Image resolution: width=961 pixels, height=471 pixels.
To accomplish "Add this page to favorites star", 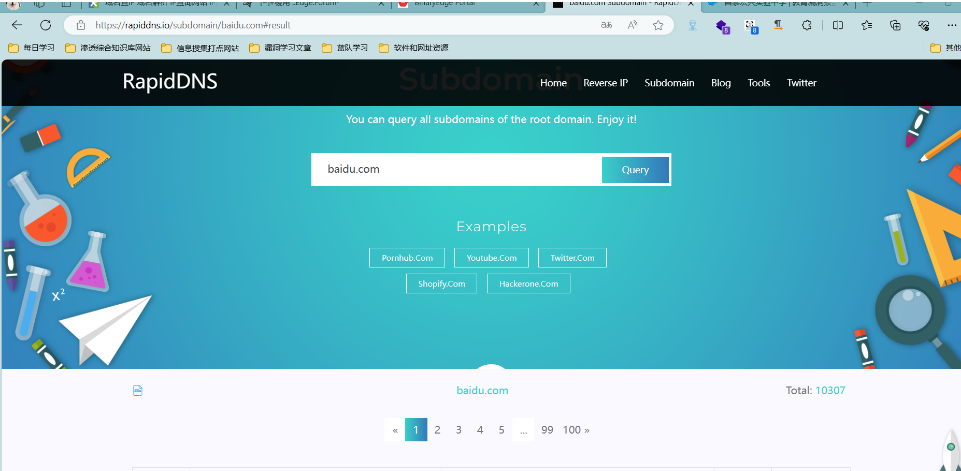I will coord(658,25).
